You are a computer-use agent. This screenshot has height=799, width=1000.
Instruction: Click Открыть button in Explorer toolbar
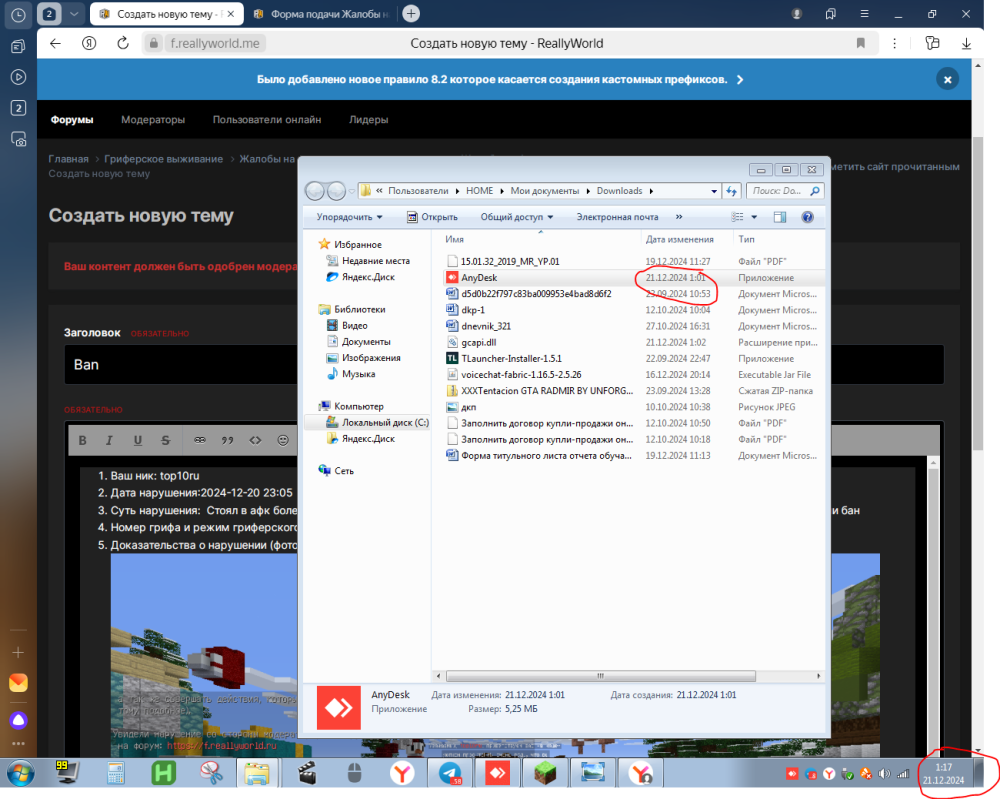click(432, 217)
